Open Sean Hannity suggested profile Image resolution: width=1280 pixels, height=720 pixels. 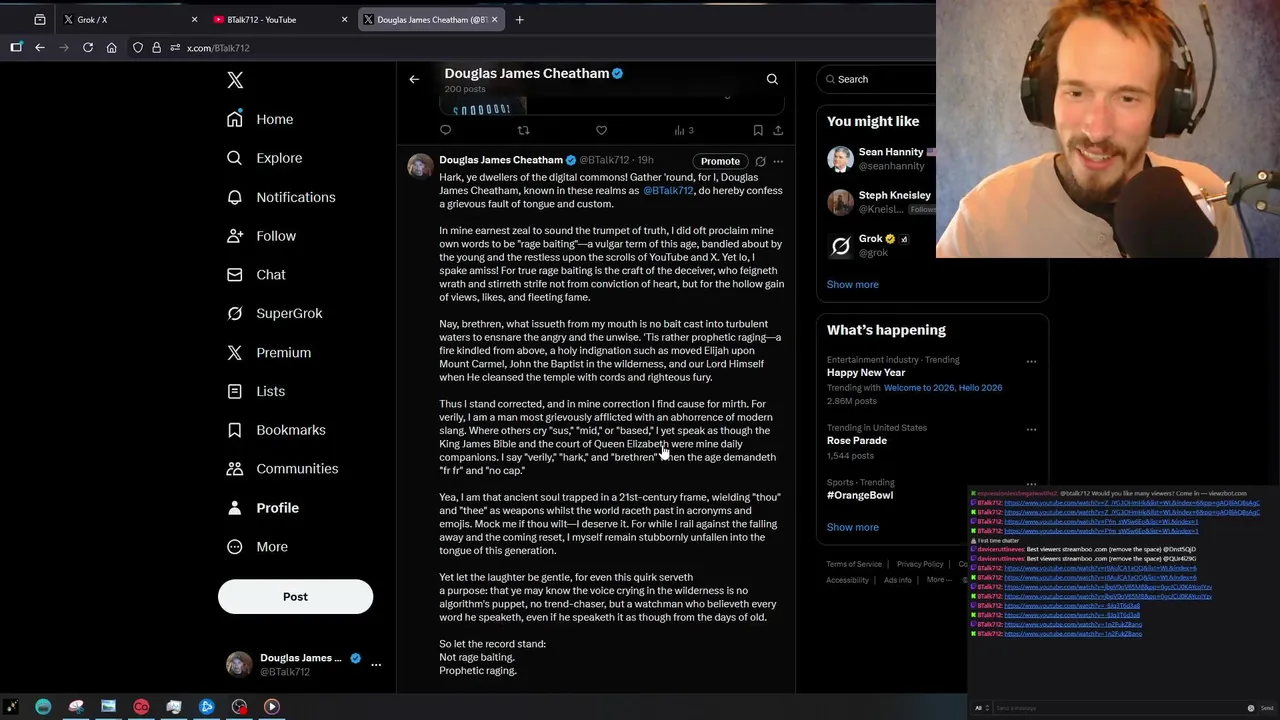880,159
